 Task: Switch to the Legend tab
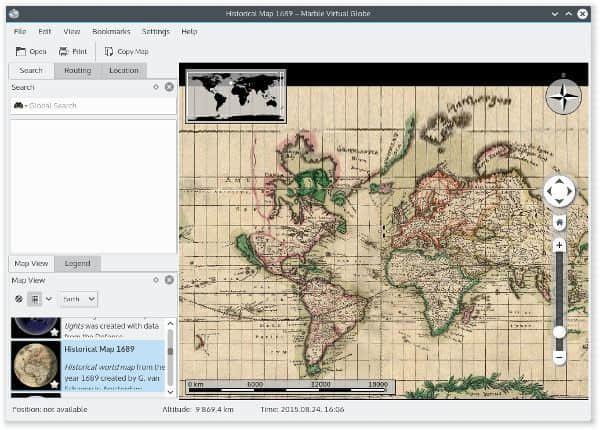pyautogui.click(x=77, y=263)
